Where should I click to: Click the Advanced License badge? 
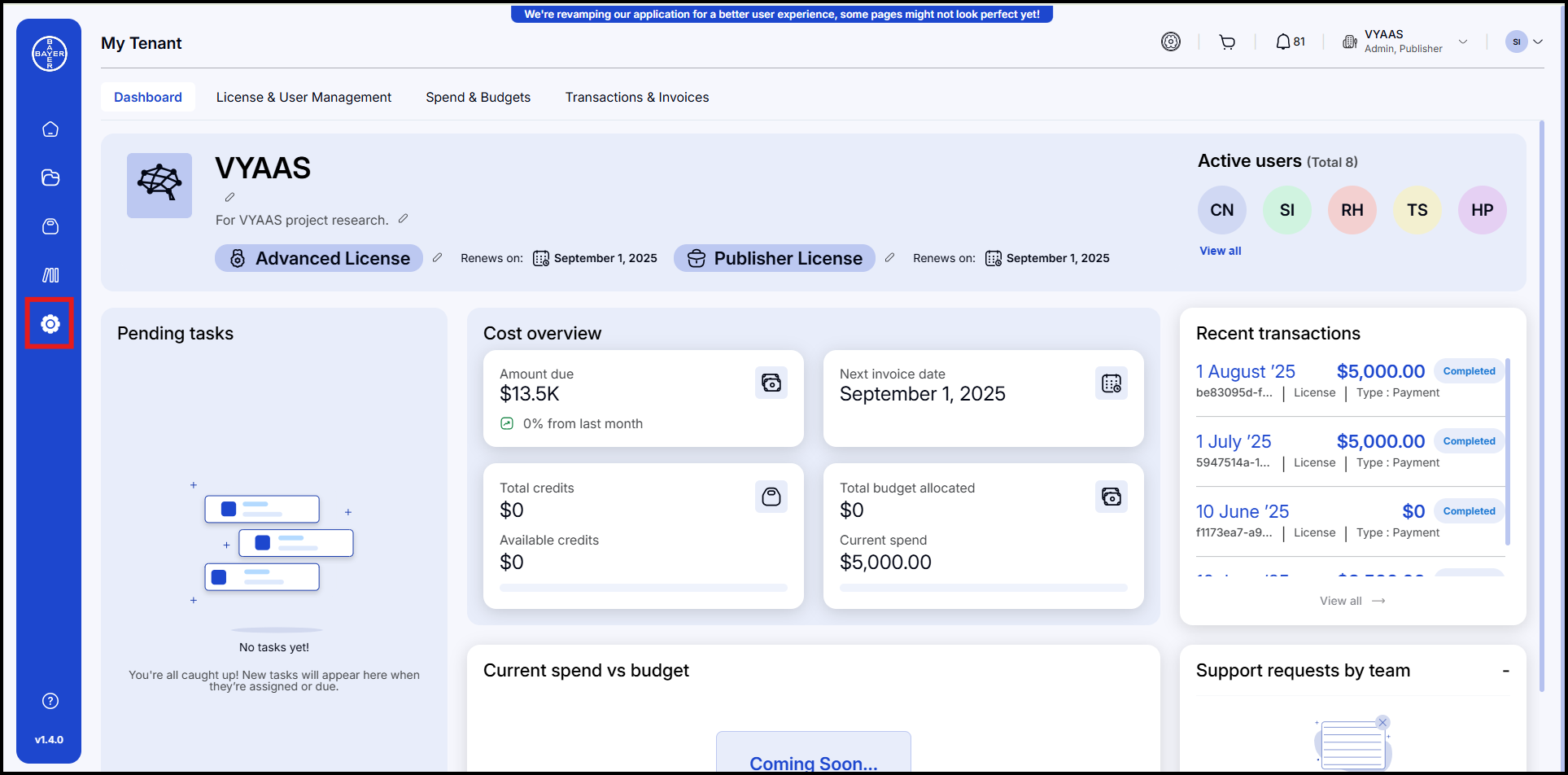[319, 258]
